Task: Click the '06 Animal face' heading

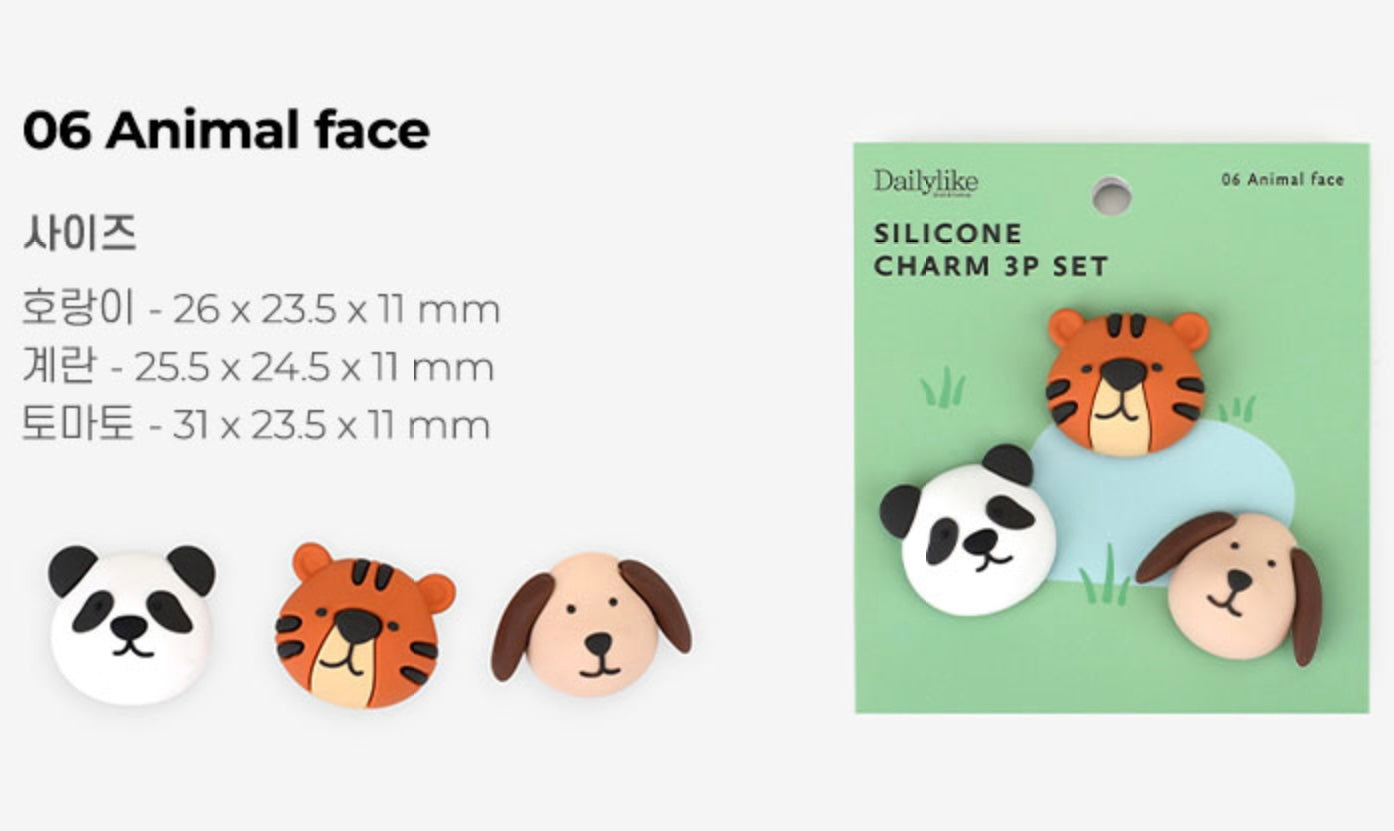Action: pos(226,130)
